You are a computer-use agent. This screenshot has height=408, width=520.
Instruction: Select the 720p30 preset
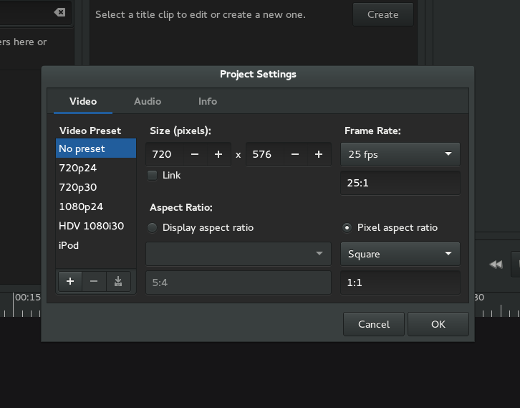pos(96,187)
